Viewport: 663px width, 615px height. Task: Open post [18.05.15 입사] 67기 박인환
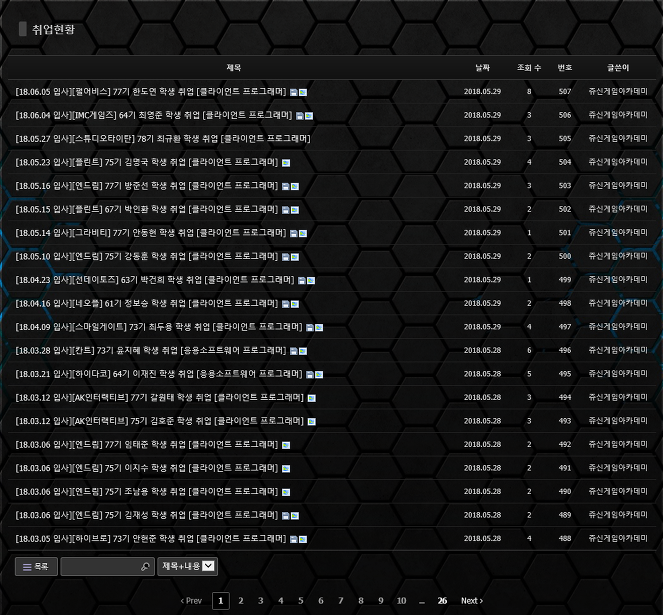pos(147,209)
